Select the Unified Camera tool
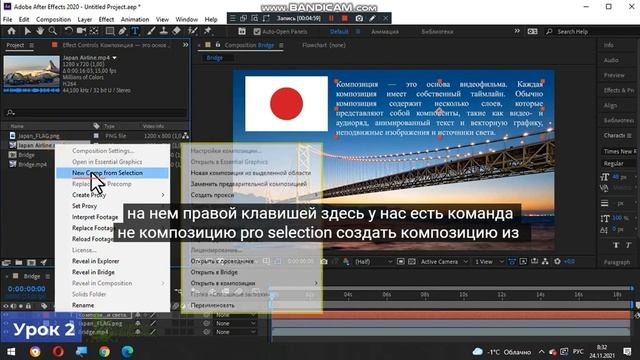The image size is (640, 360). click(81, 31)
